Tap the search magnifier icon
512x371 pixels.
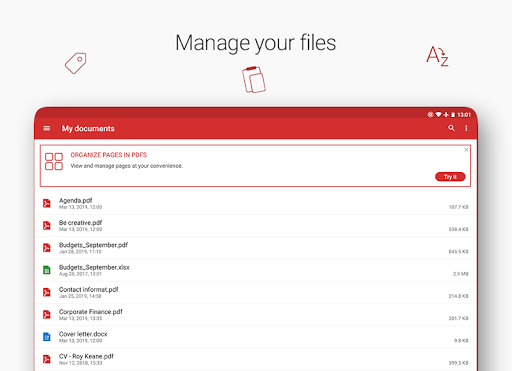point(451,128)
